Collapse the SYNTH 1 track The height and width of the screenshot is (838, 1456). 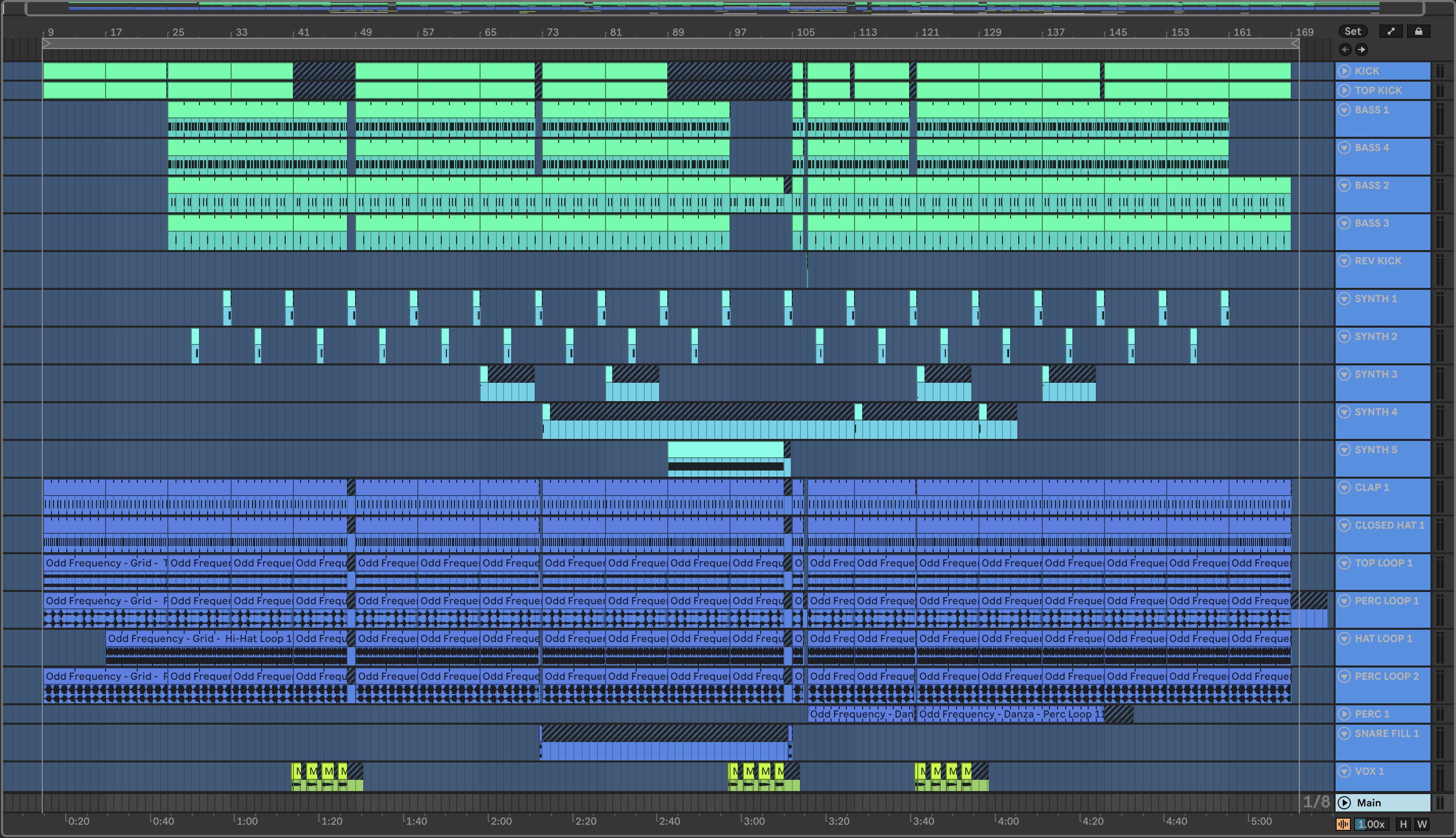[x=1344, y=299]
